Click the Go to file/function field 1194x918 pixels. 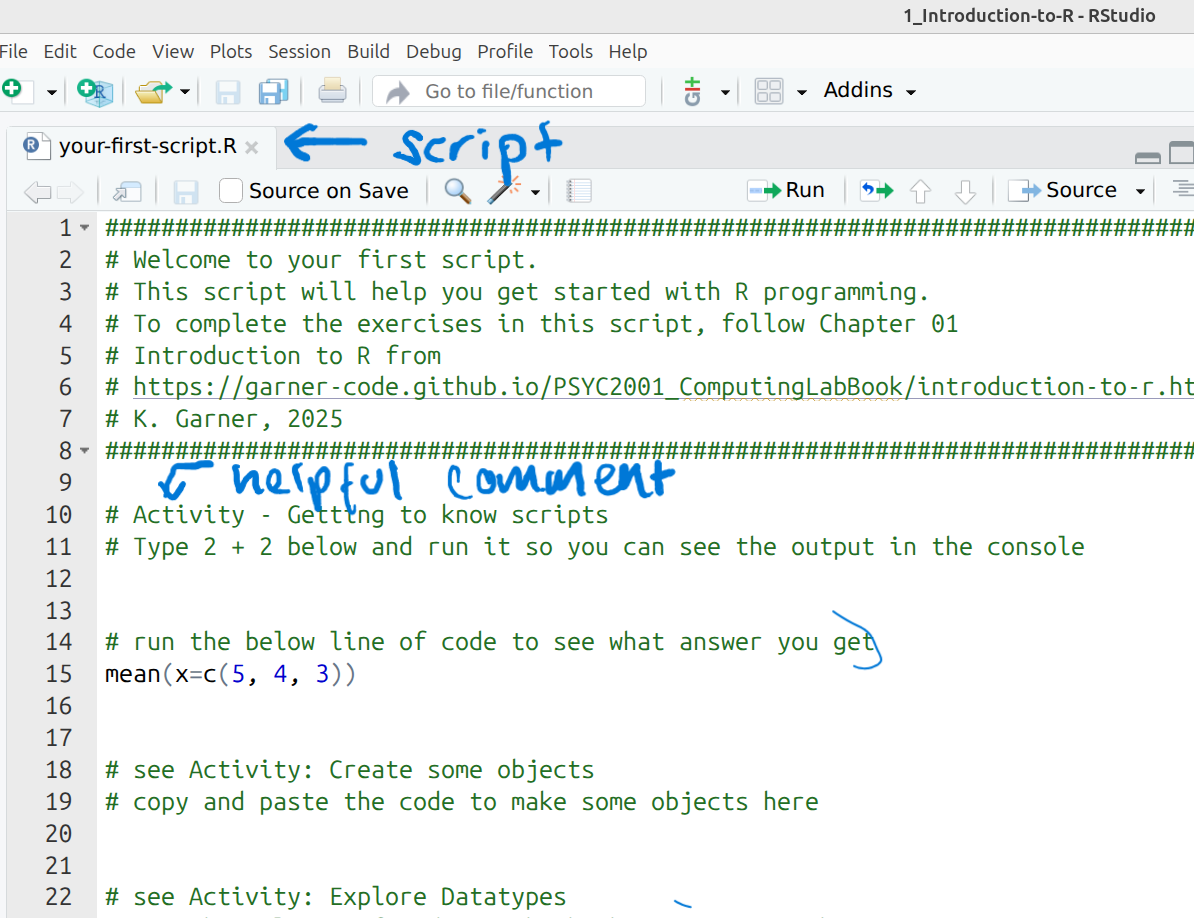point(510,90)
